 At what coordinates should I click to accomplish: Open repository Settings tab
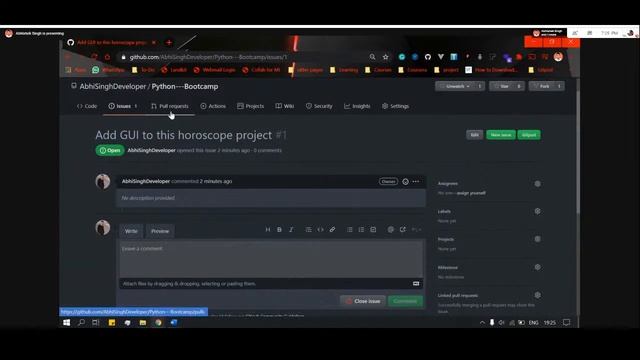coord(396,106)
